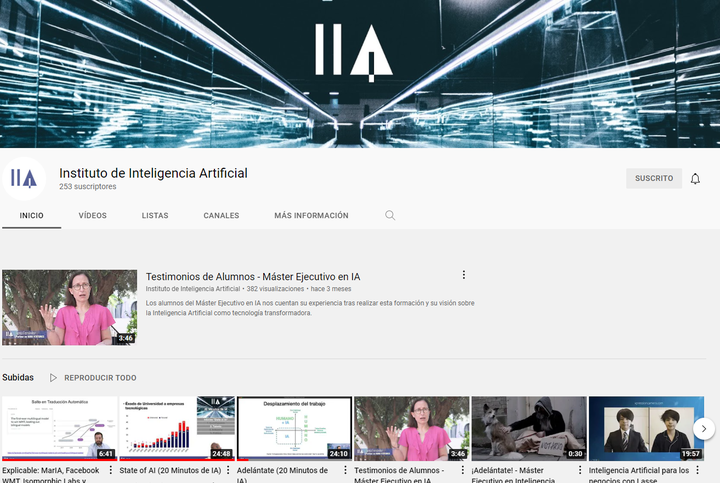The width and height of the screenshot is (720, 483).
Task: Click the IIA channel avatar logo
Action: 24,179
